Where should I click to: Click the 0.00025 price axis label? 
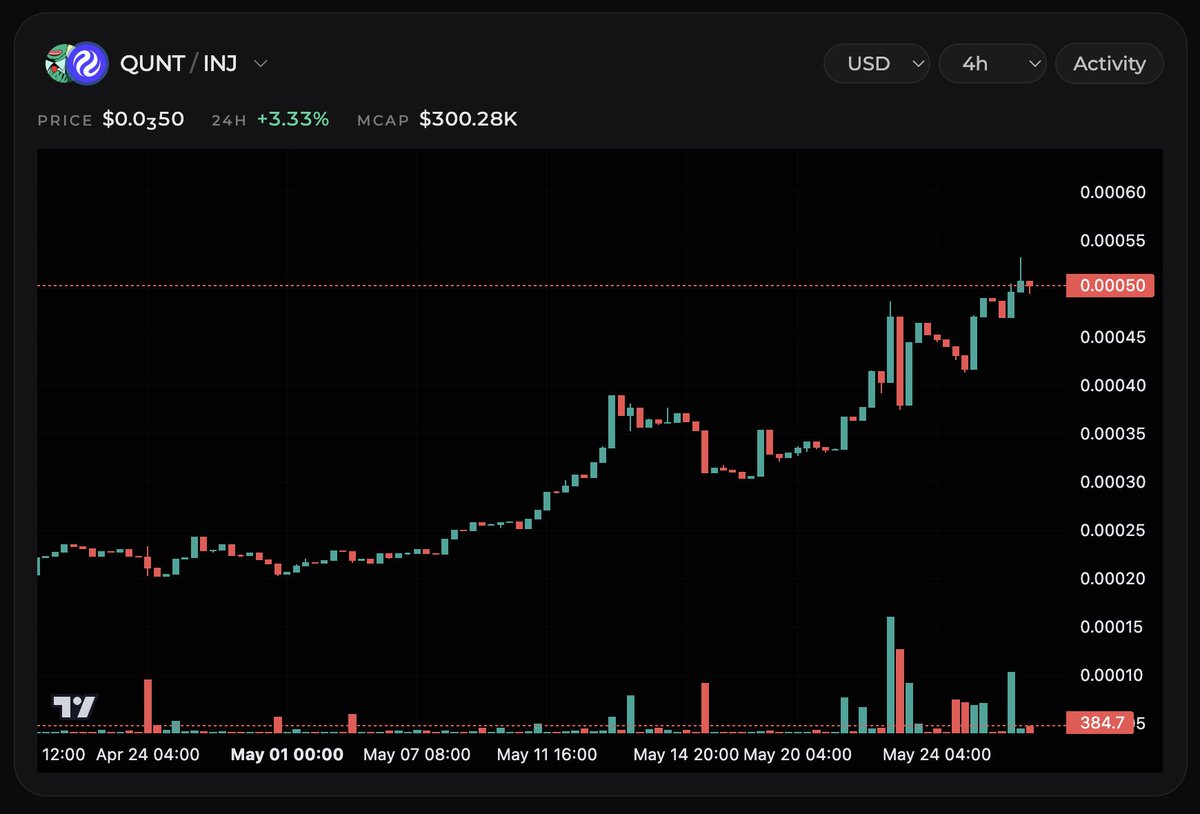click(1113, 530)
